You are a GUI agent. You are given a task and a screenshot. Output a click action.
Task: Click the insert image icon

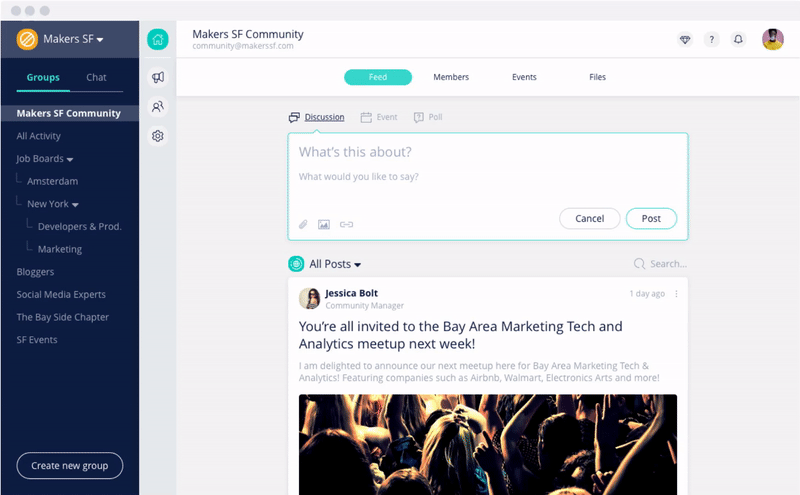click(x=324, y=224)
